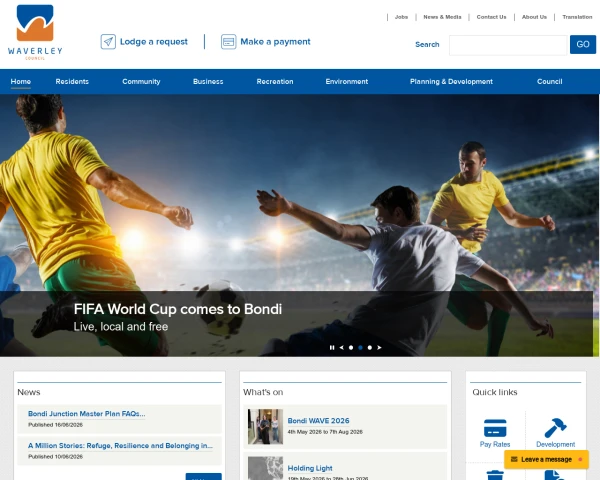Open the Pay Rates quick link icon
This screenshot has width=600, height=480.
point(495,428)
